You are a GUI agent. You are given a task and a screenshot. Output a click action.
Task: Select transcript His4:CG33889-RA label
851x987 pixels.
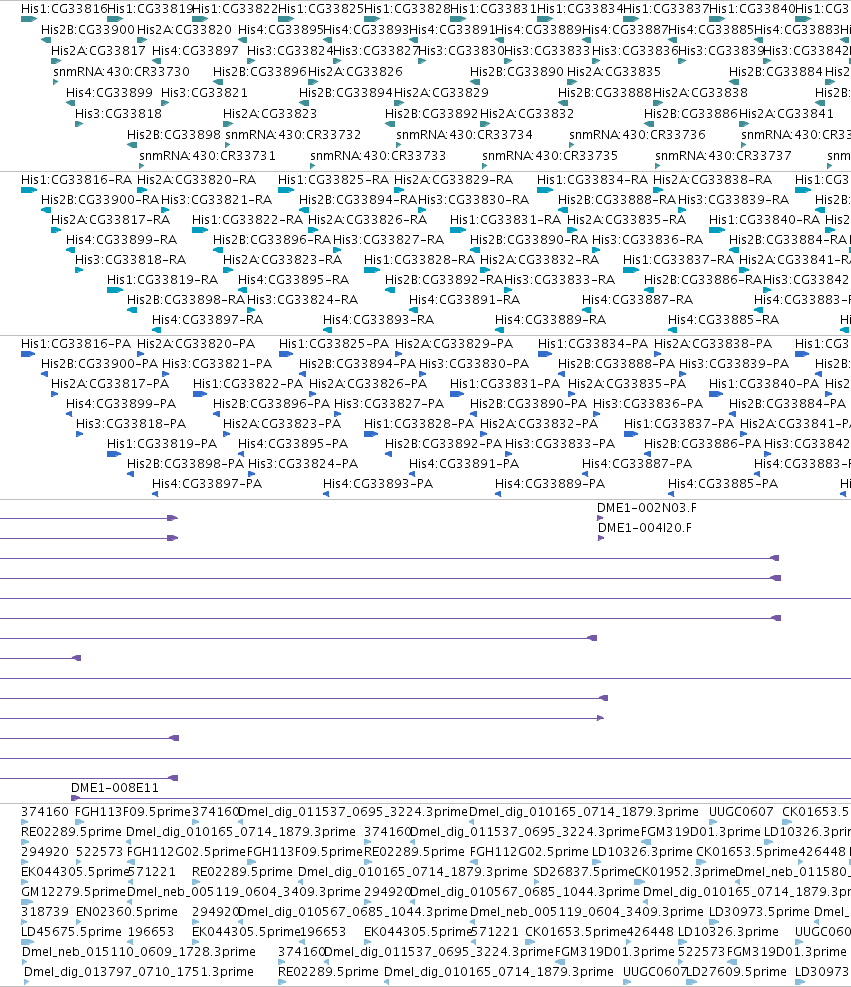pyautogui.click(x=550, y=320)
